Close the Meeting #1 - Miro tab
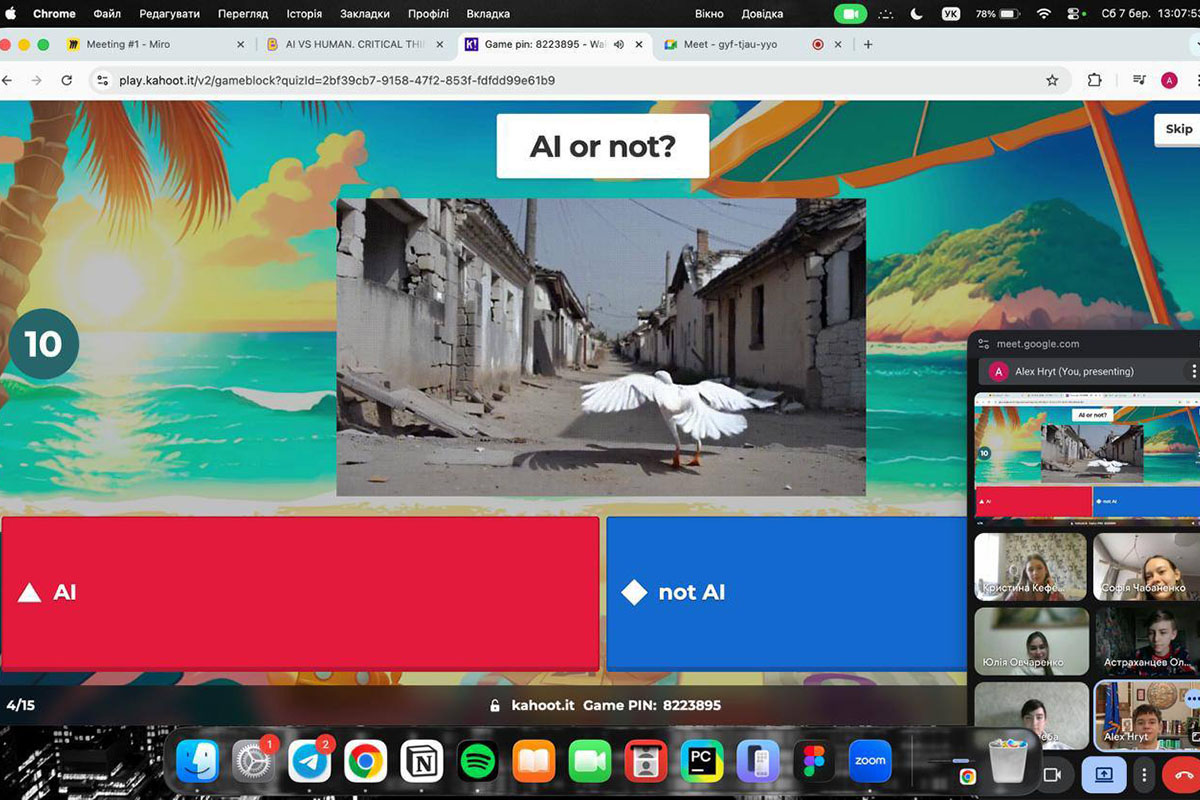Viewport: 1200px width, 800px height. (x=240, y=44)
